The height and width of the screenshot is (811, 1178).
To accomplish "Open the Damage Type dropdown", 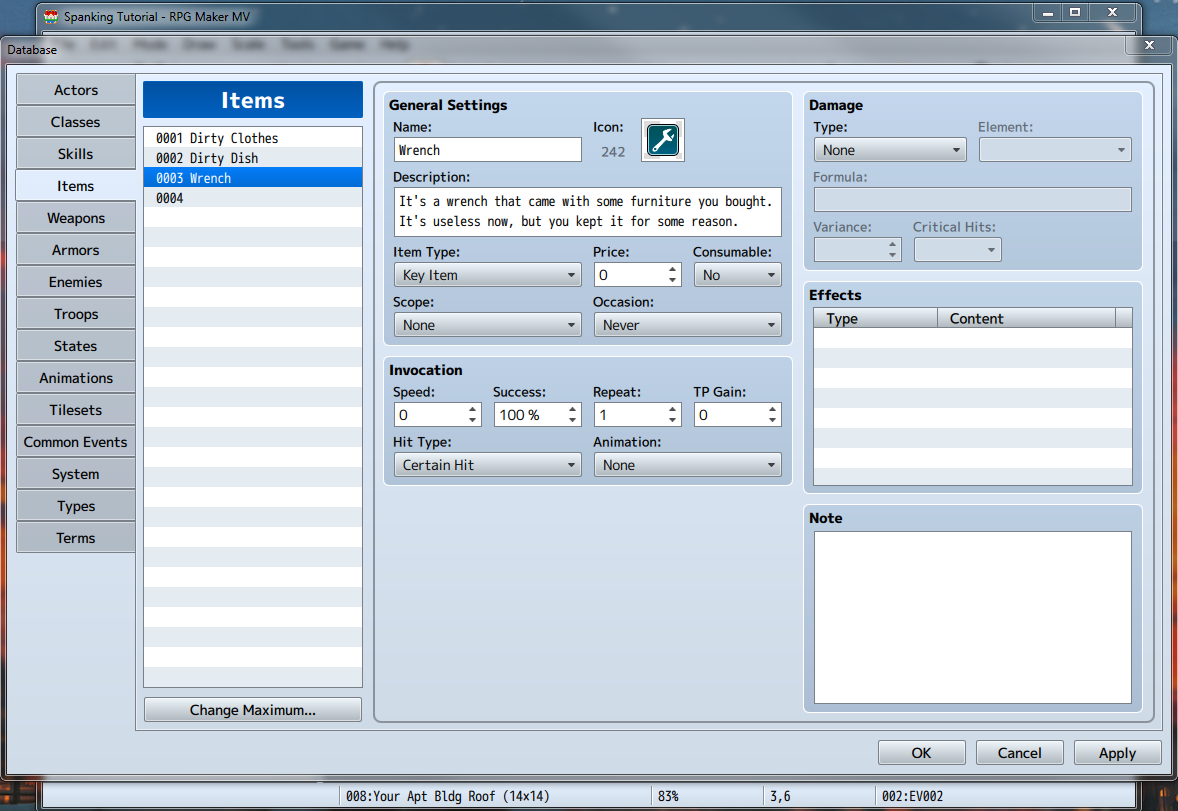I will (x=890, y=150).
